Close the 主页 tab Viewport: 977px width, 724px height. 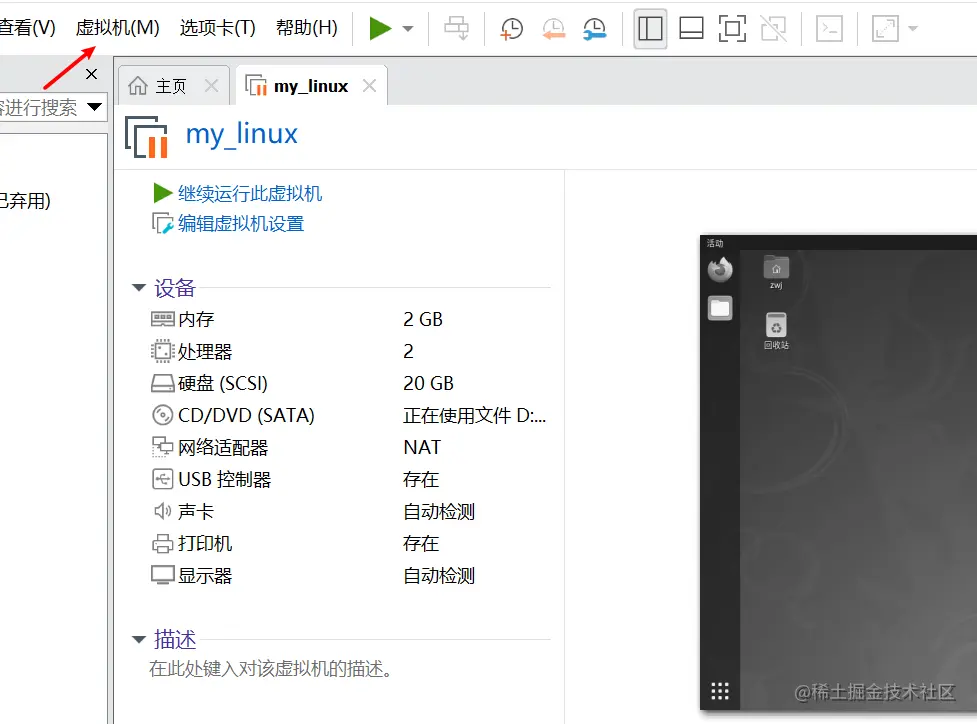212,86
